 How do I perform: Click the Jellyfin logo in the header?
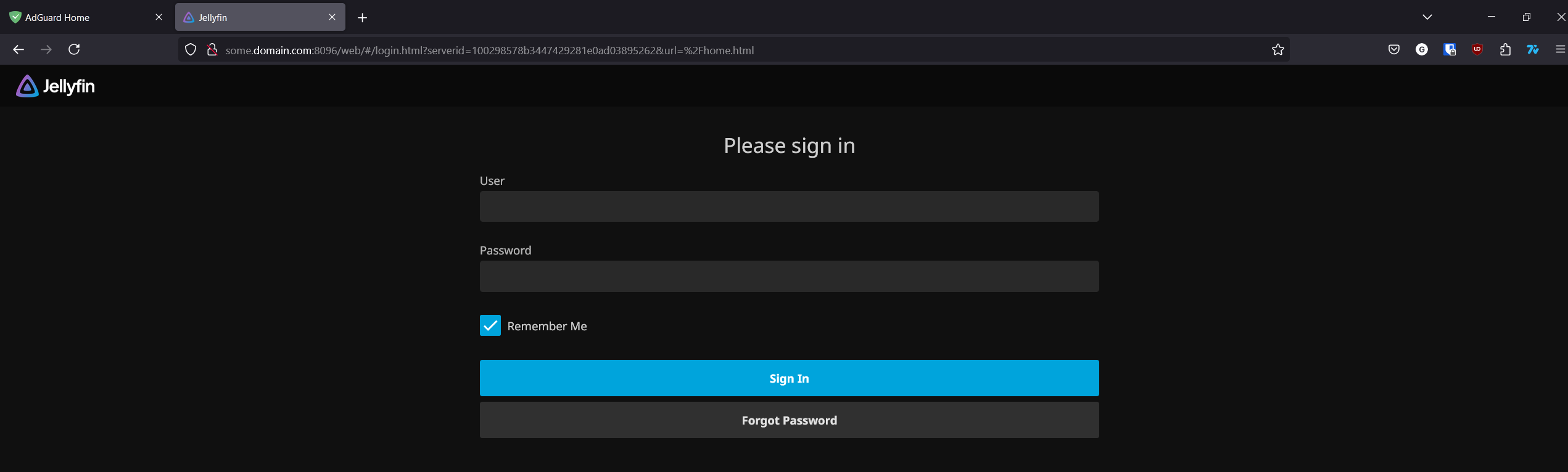point(56,86)
